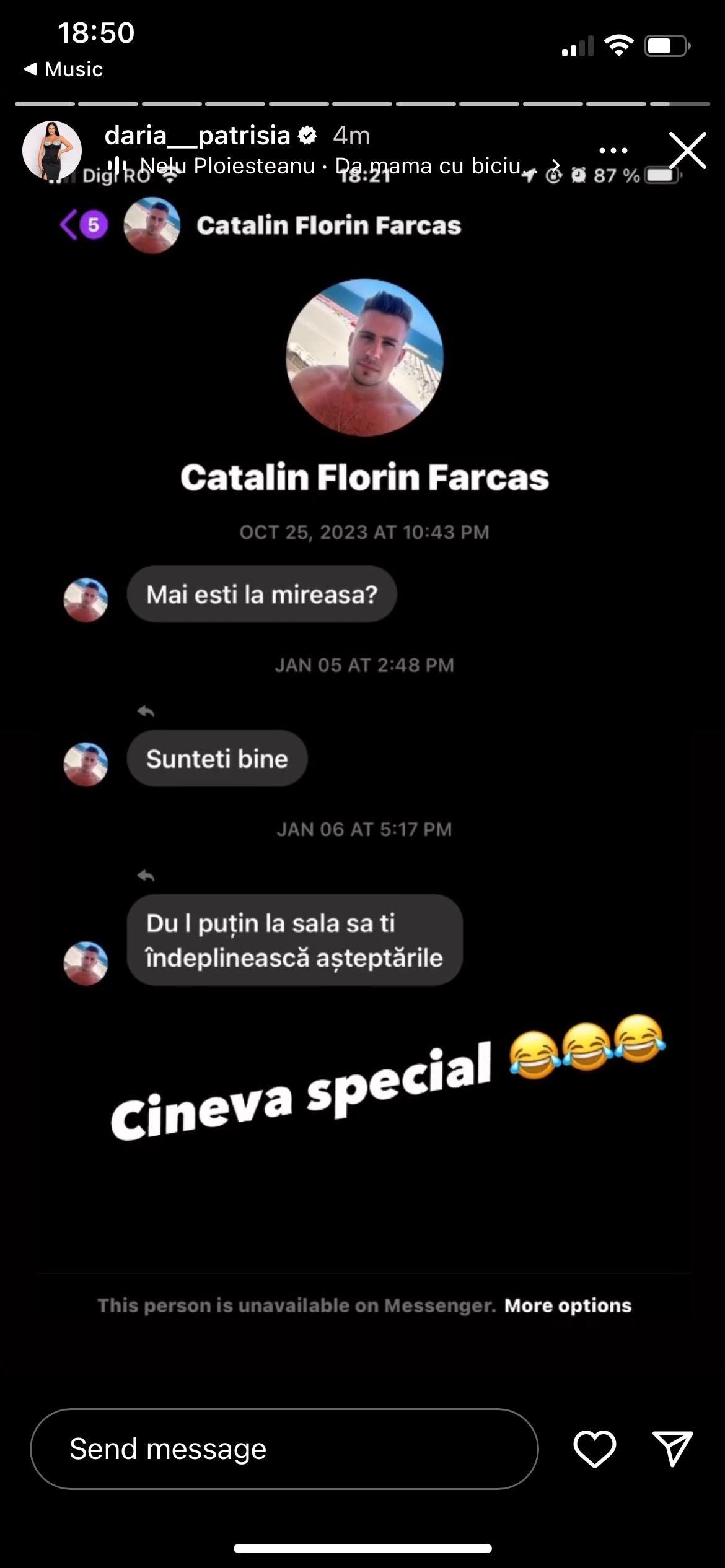Screen dimensions: 725x1568
Task: Go back to the Music app
Action: [x=63, y=69]
